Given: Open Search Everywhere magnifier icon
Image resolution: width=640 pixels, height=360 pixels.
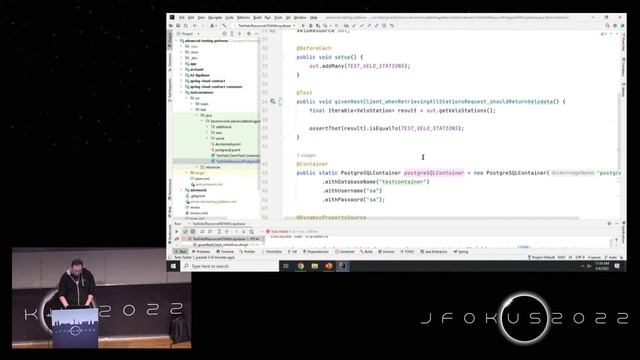Looking at the screenshot, I should [x=607, y=26].
